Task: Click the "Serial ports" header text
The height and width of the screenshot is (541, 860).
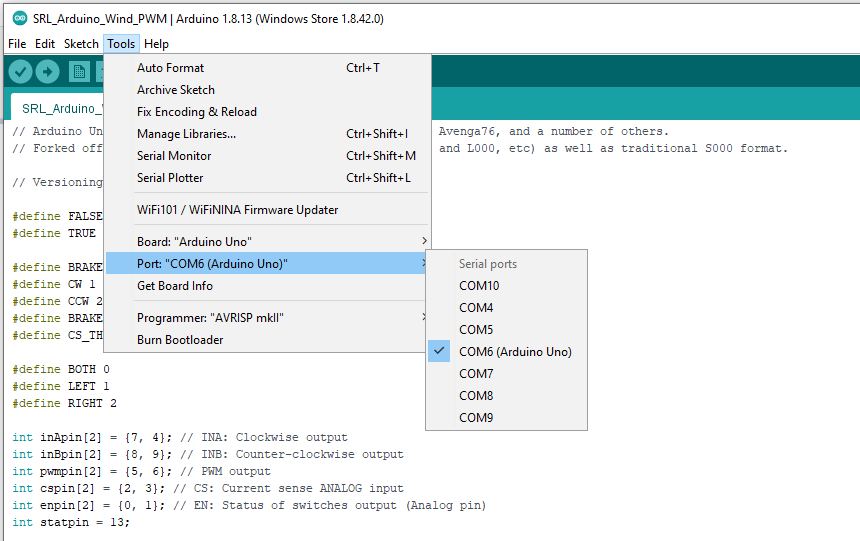Action: pos(488,264)
